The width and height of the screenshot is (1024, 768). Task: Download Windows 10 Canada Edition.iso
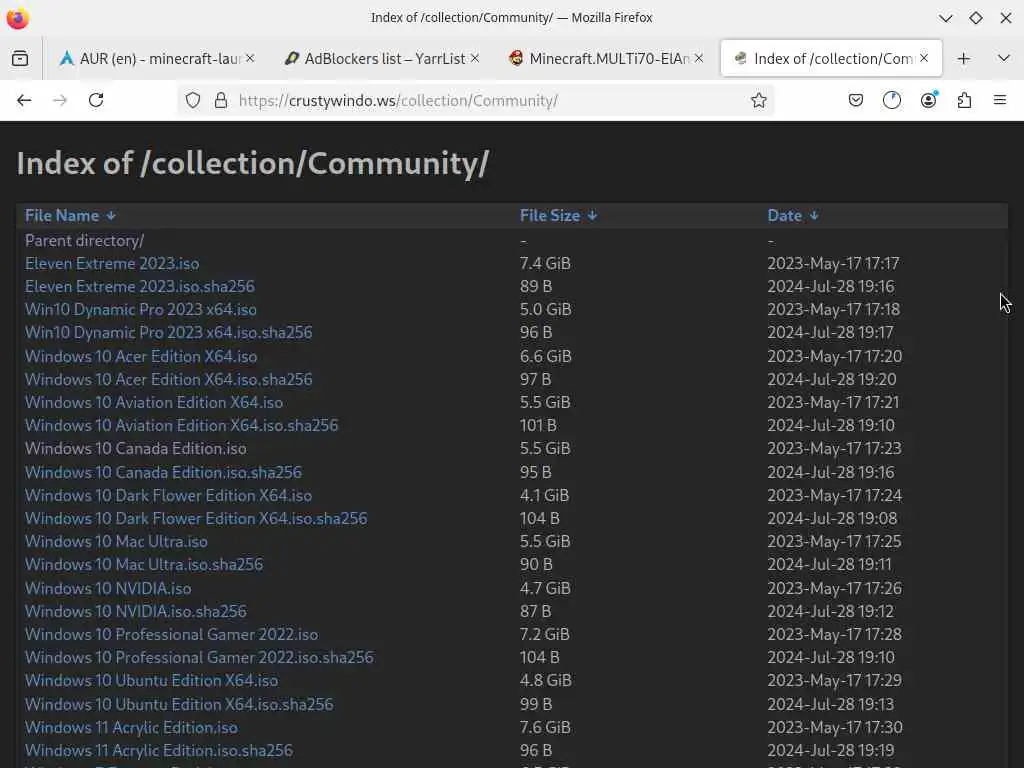coord(136,449)
